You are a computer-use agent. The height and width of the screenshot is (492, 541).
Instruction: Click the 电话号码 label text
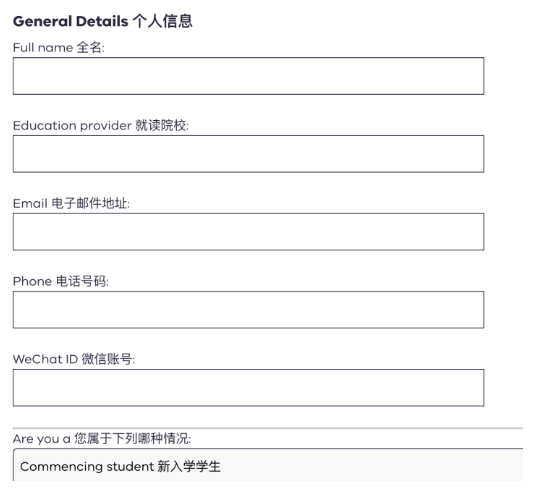pos(81,281)
